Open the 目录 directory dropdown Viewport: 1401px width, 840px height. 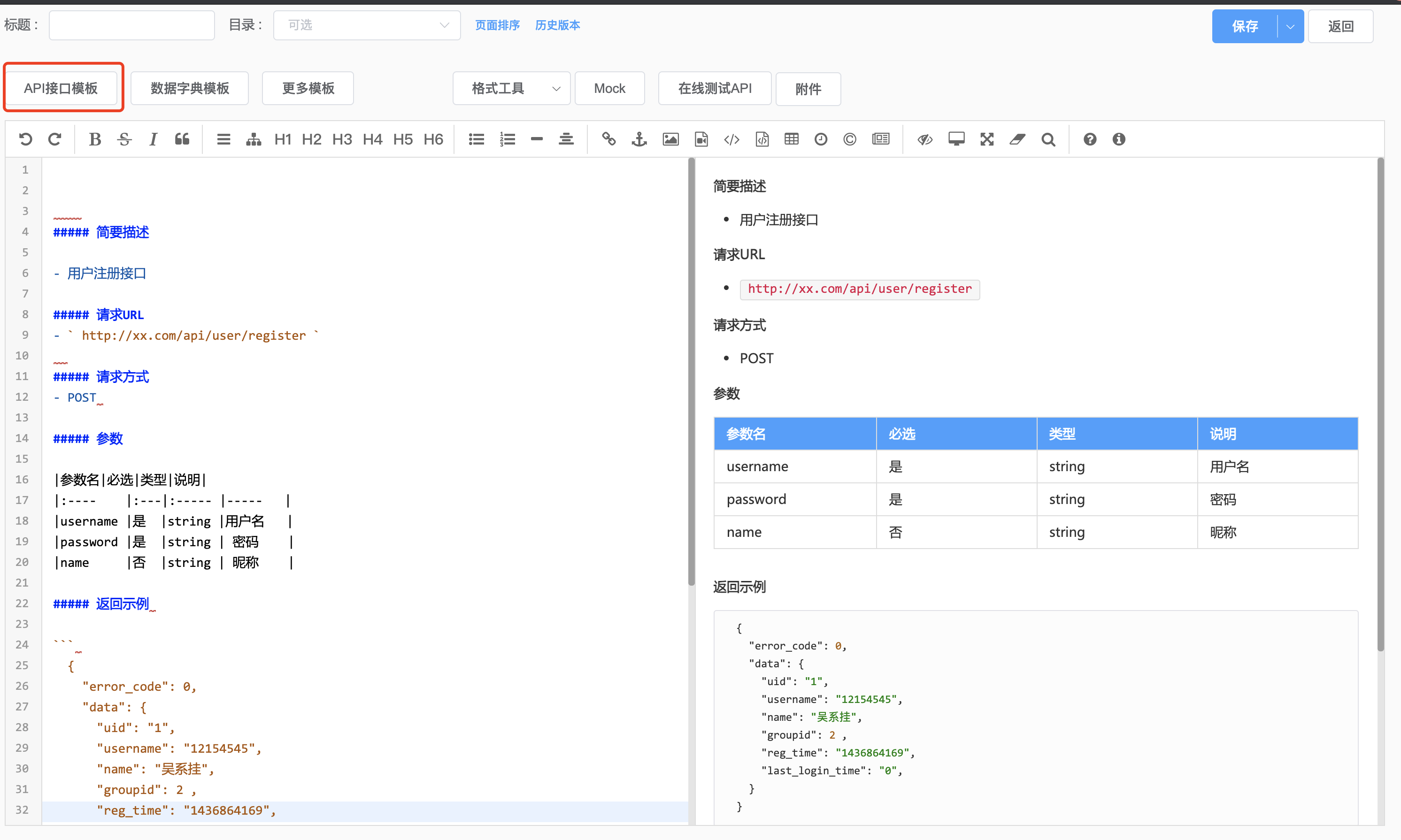366,25
